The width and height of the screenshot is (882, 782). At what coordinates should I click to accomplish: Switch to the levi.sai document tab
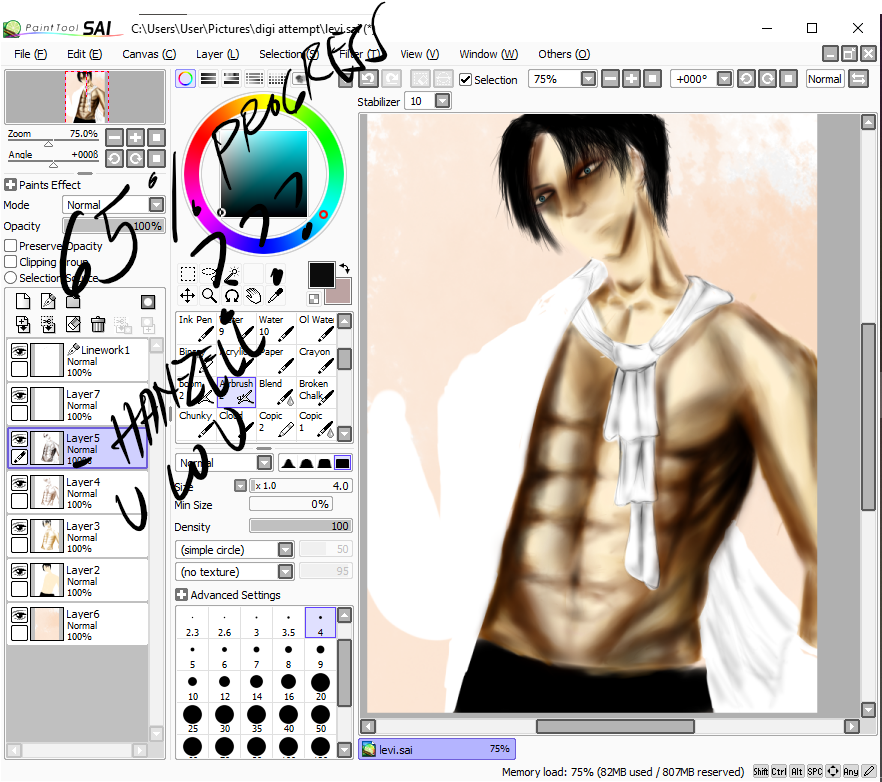pos(436,749)
